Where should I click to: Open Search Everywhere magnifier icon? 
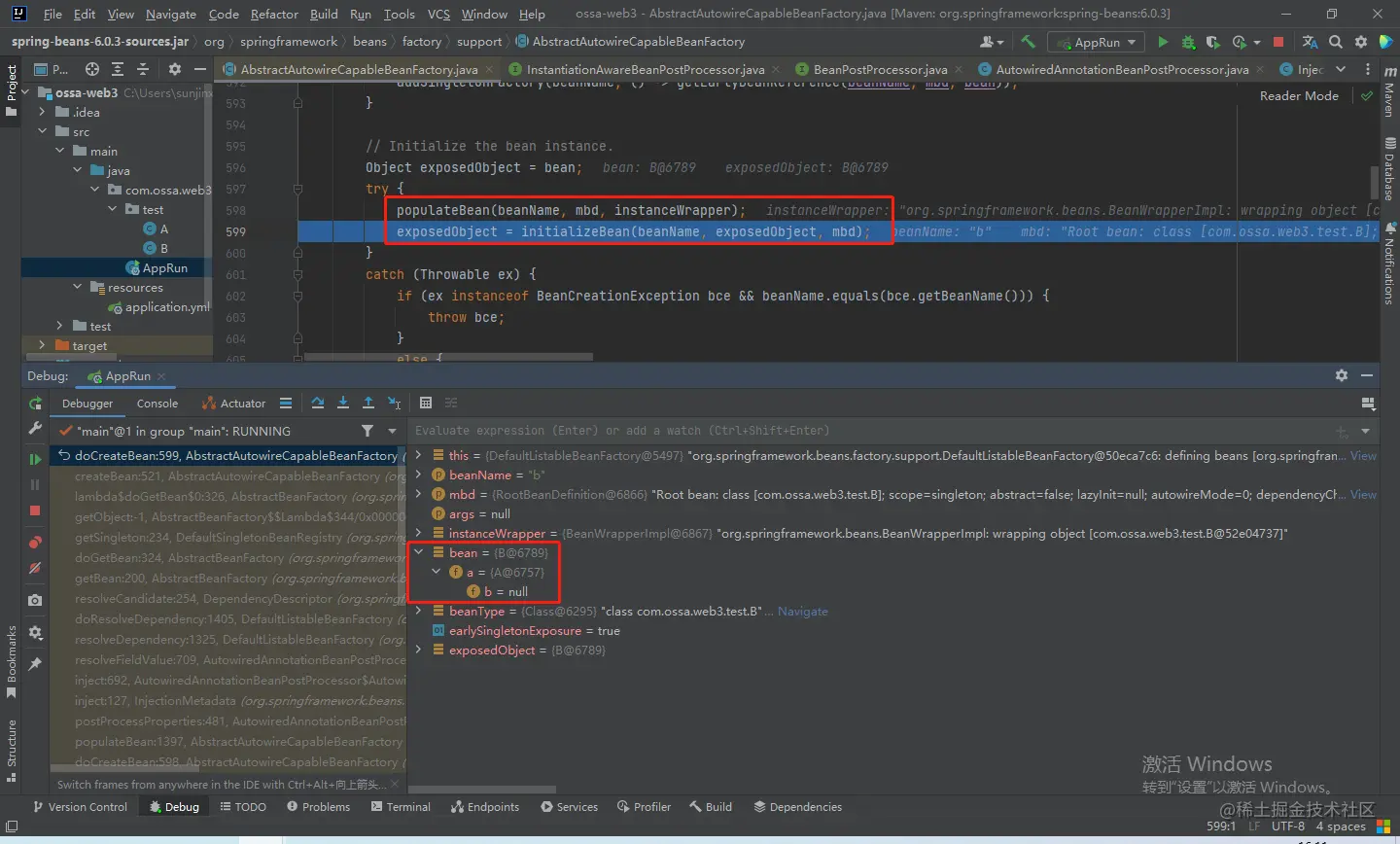1336,42
